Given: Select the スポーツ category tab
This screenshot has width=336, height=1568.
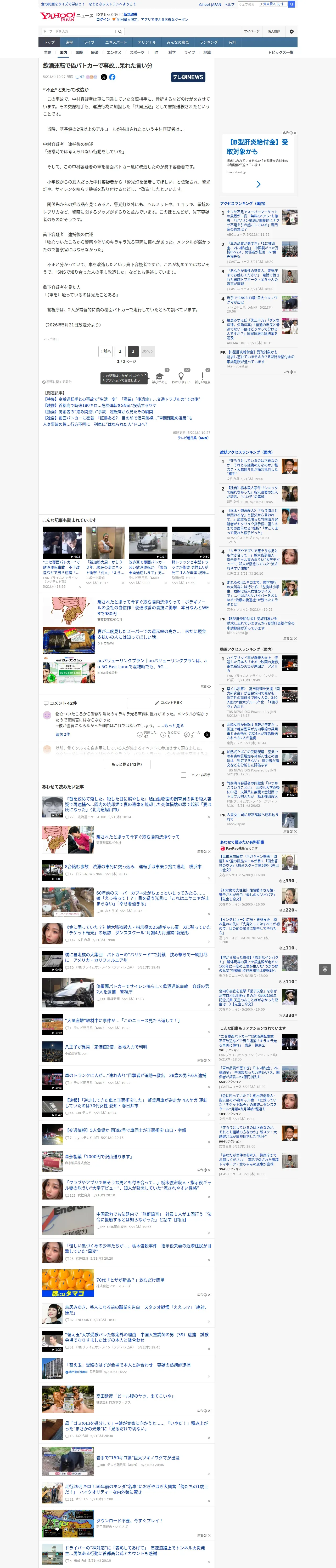Looking at the screenshot, I should 137,52.
